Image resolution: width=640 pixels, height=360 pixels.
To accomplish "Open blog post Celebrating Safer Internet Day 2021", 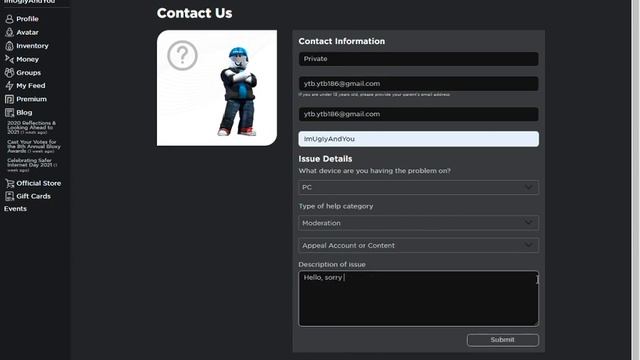I will pyautogui.click(x=32, y=165).
